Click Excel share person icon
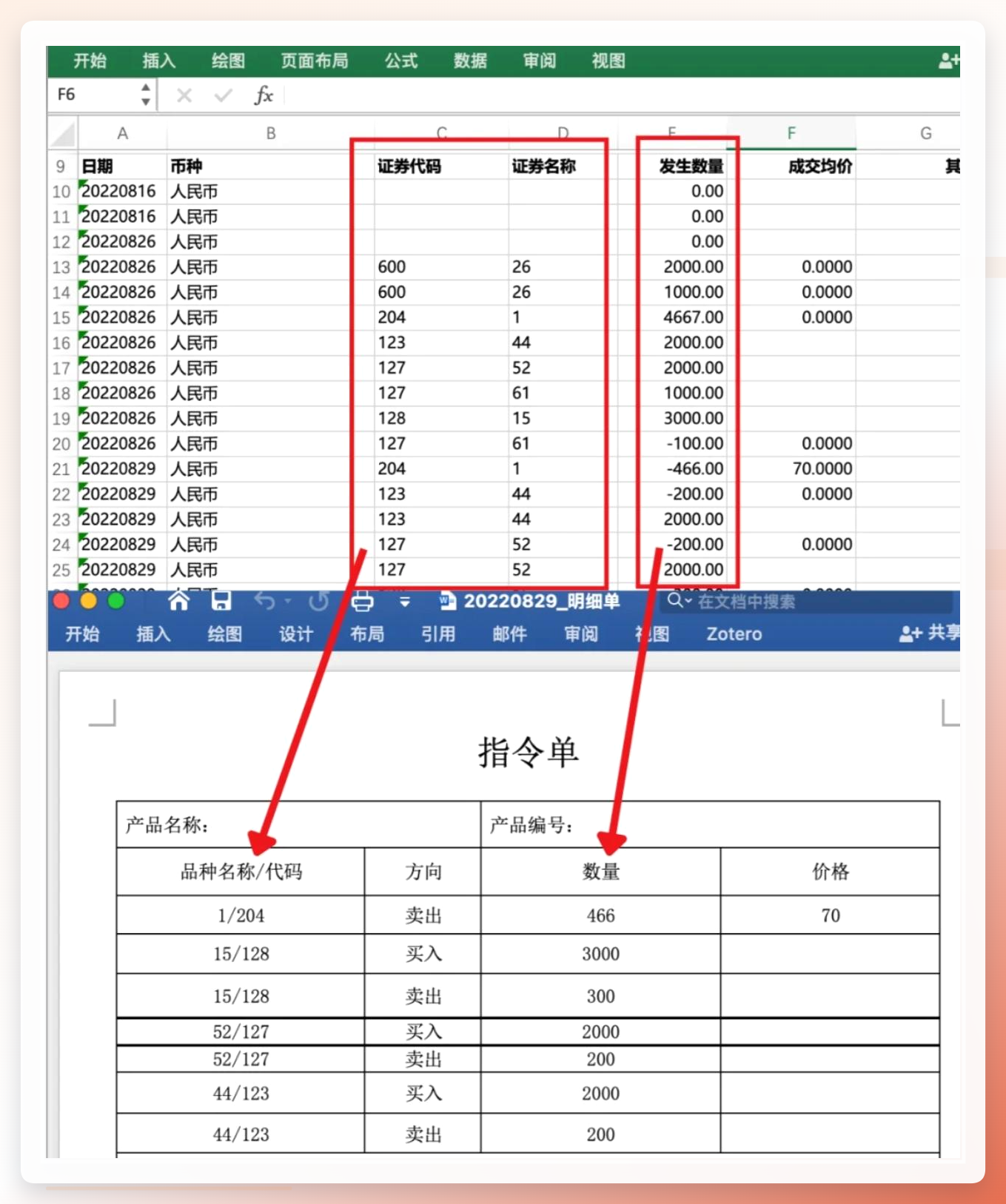Image resolution: width=1006 pixels, height=1204 pixels. 949,61
